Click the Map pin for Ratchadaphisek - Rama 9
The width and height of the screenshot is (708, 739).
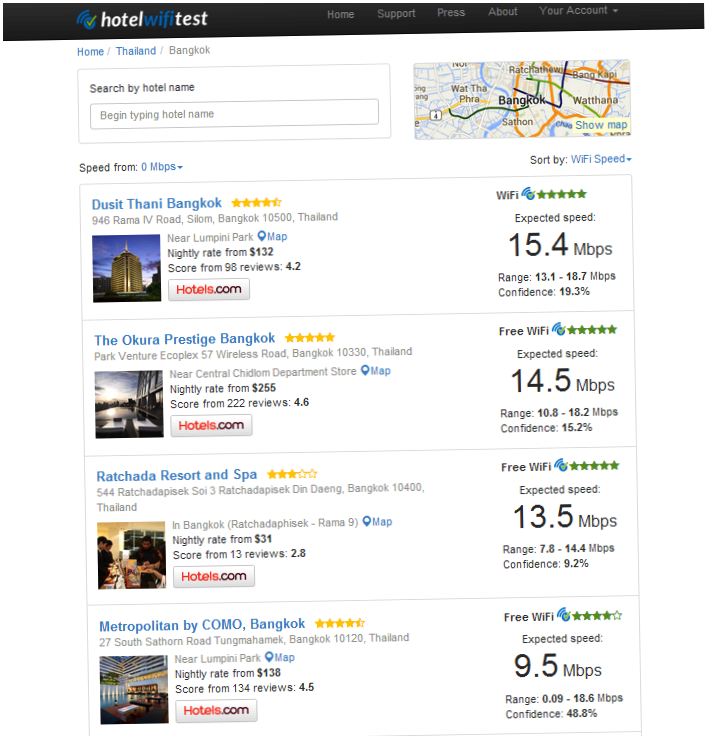coord(377,522)
